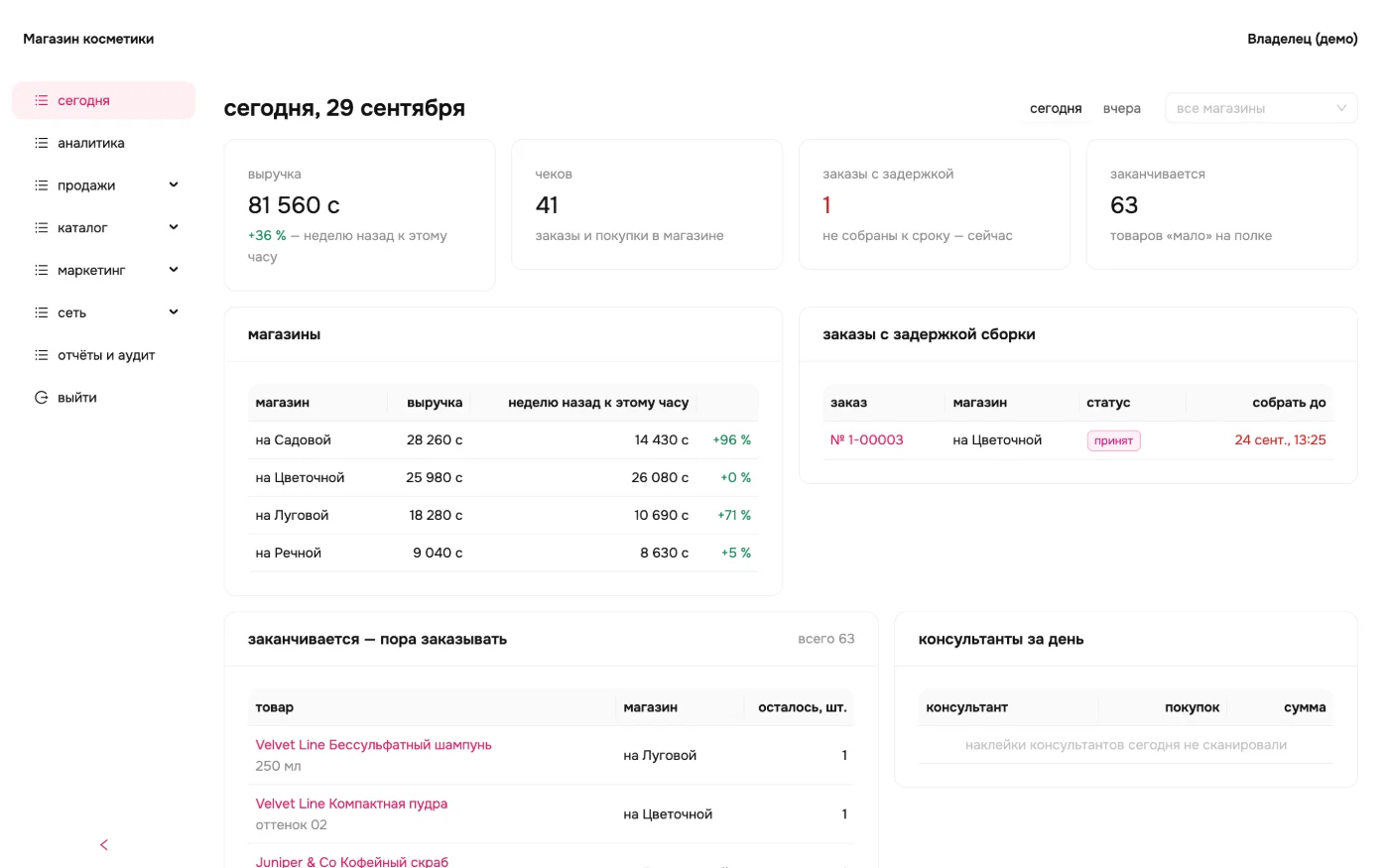The image size is (1389, 868).
Task: Expand the «сеть» submenu chevron
Action: tap(174, 312)
